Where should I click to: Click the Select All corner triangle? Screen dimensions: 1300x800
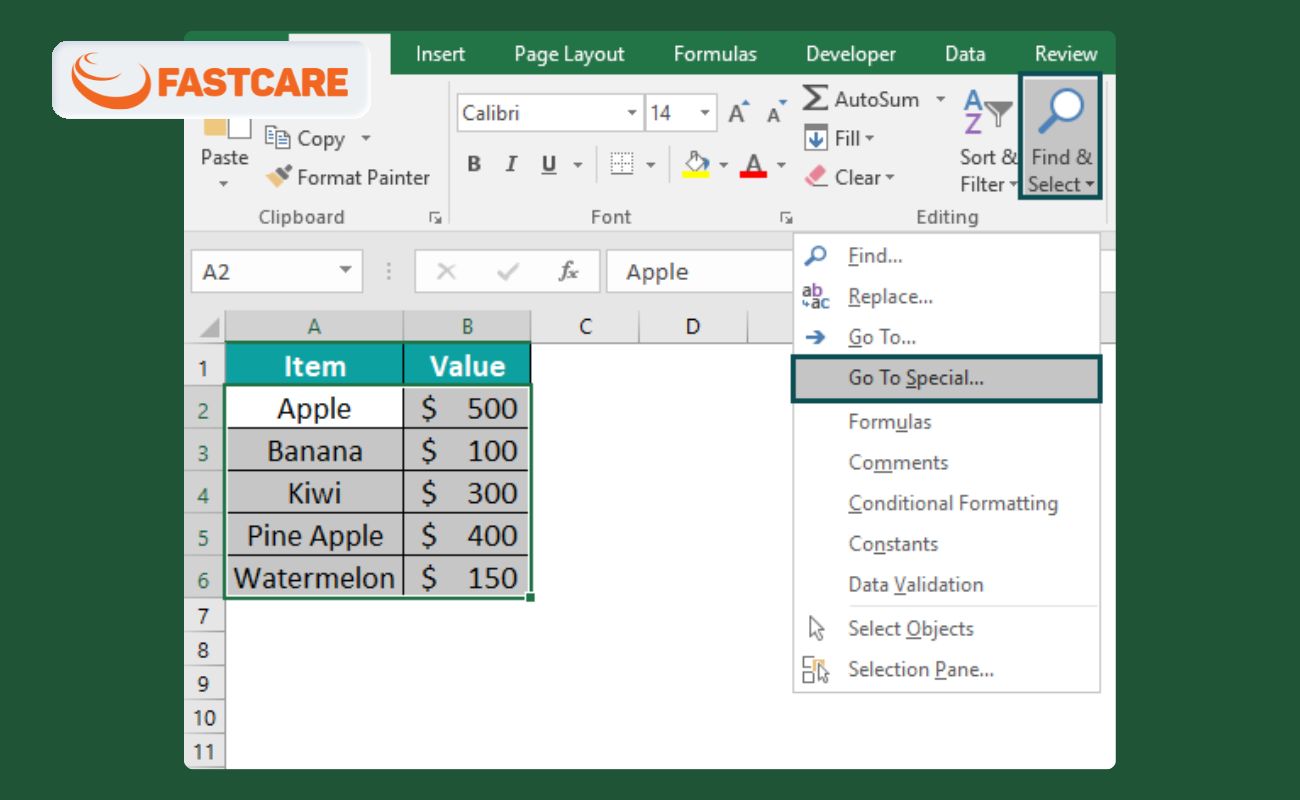[208, 328]
